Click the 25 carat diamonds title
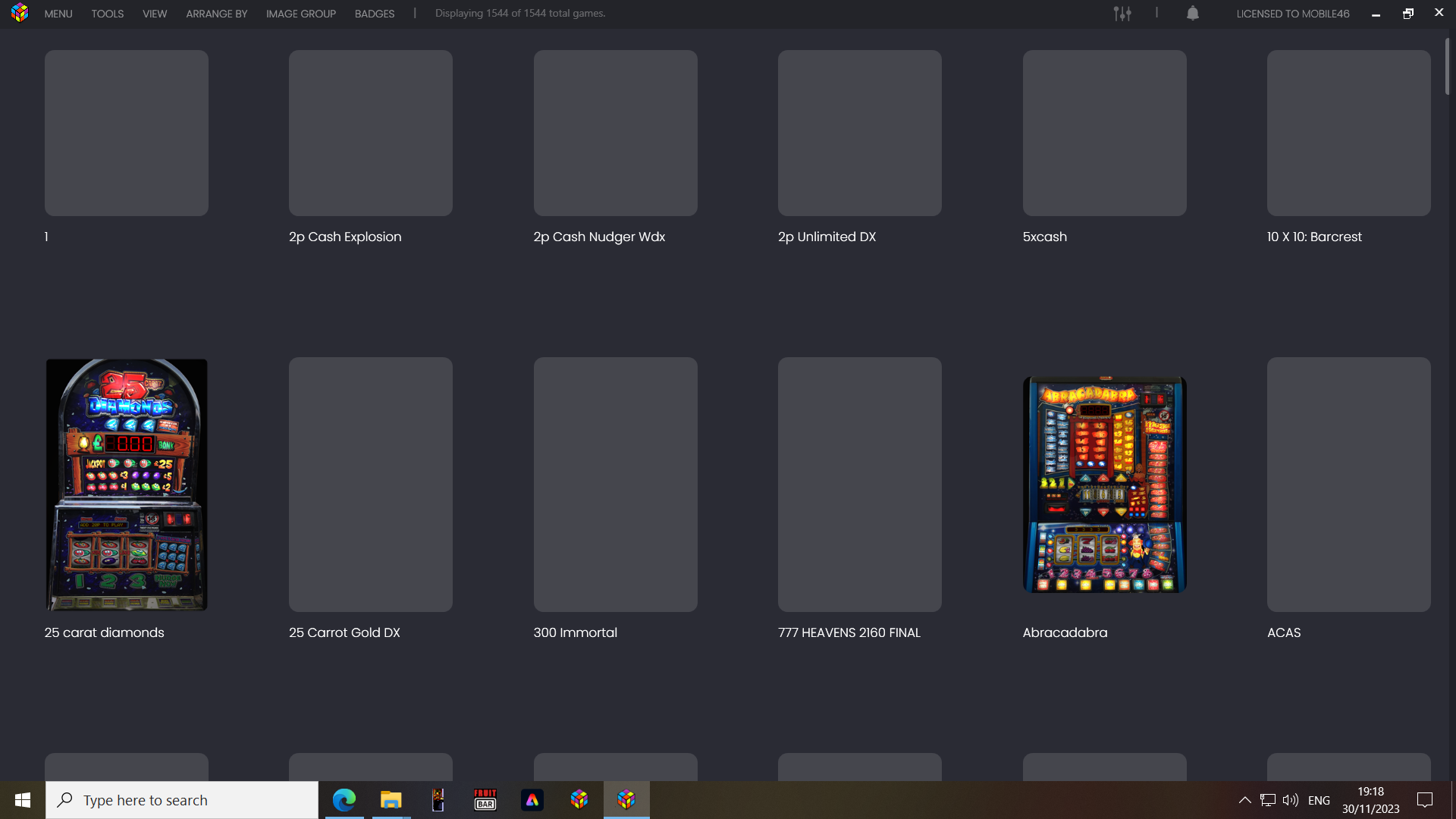Screen dimensions: 1456x819 (x=104, y=632)
